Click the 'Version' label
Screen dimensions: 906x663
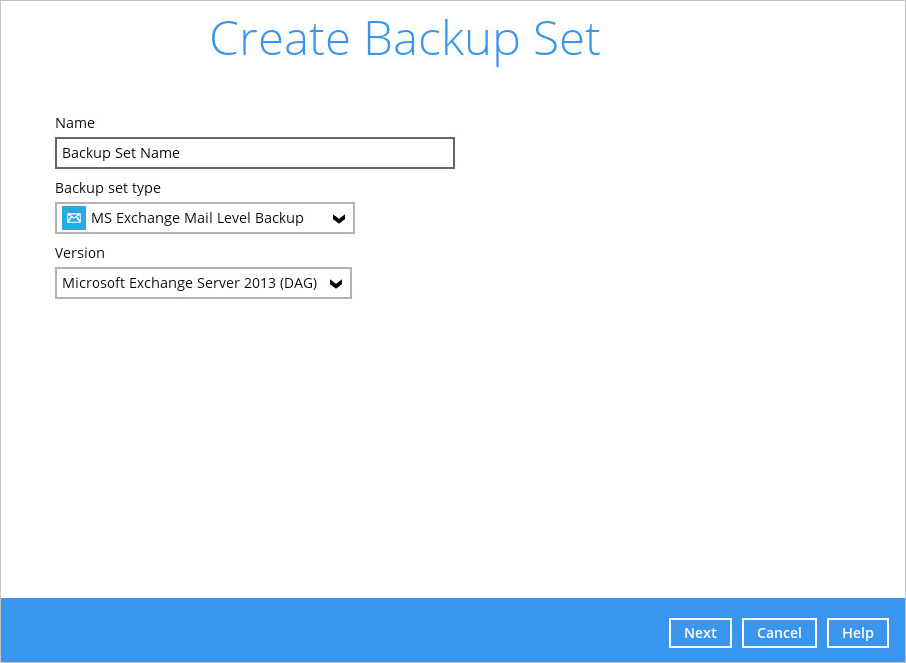80,253
